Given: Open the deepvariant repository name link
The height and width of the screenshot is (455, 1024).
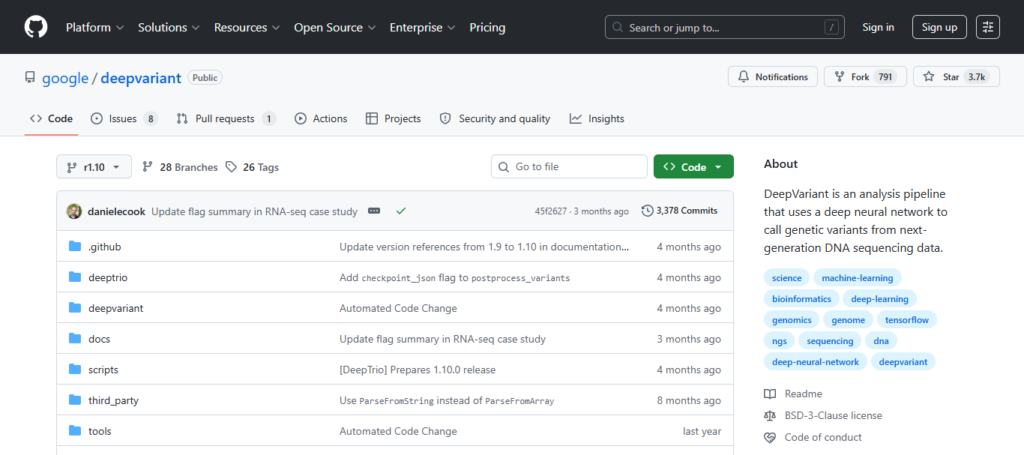Looking at the screenshot, I should (x=141, y=78).
